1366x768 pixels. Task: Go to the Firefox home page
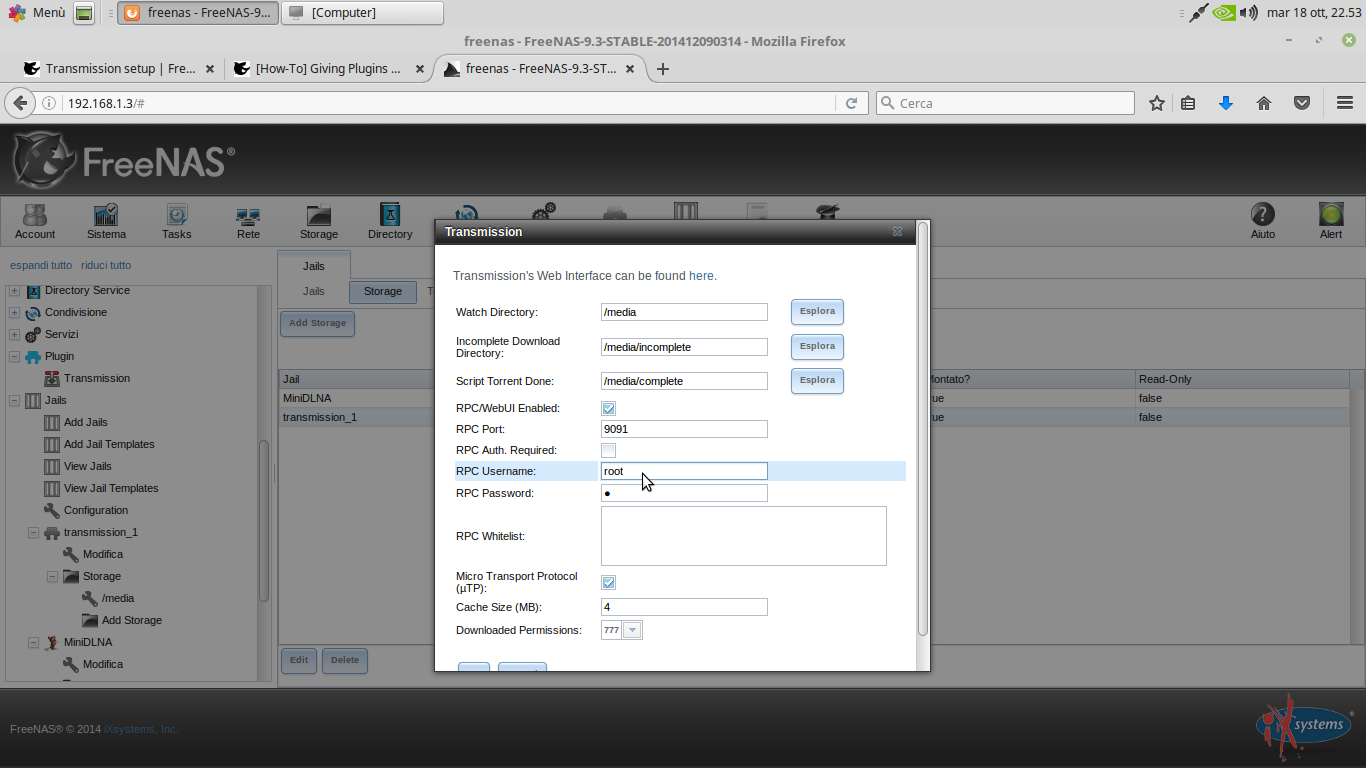coord(1264,103)
